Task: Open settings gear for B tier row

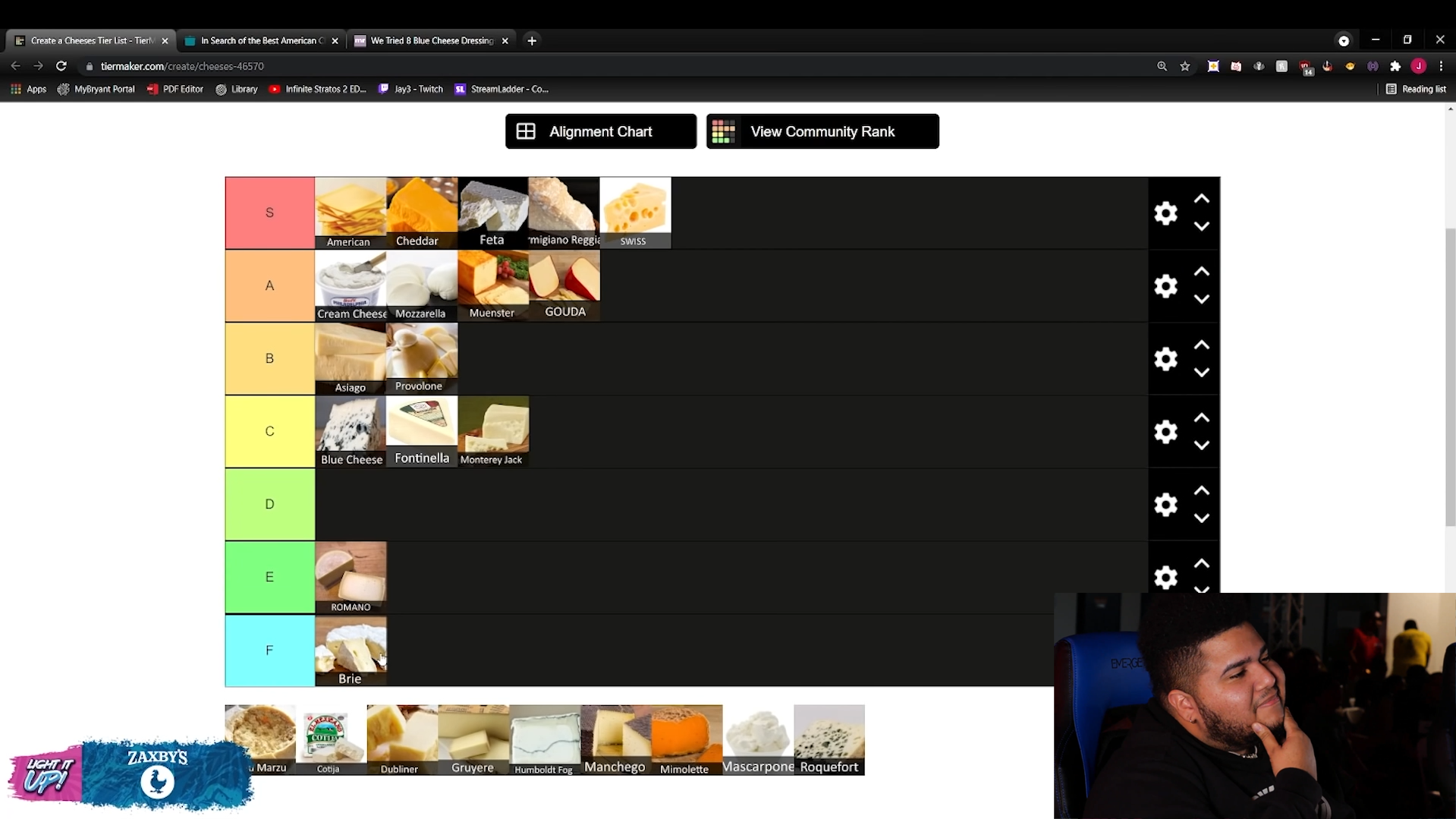Action: point(1165,359)
